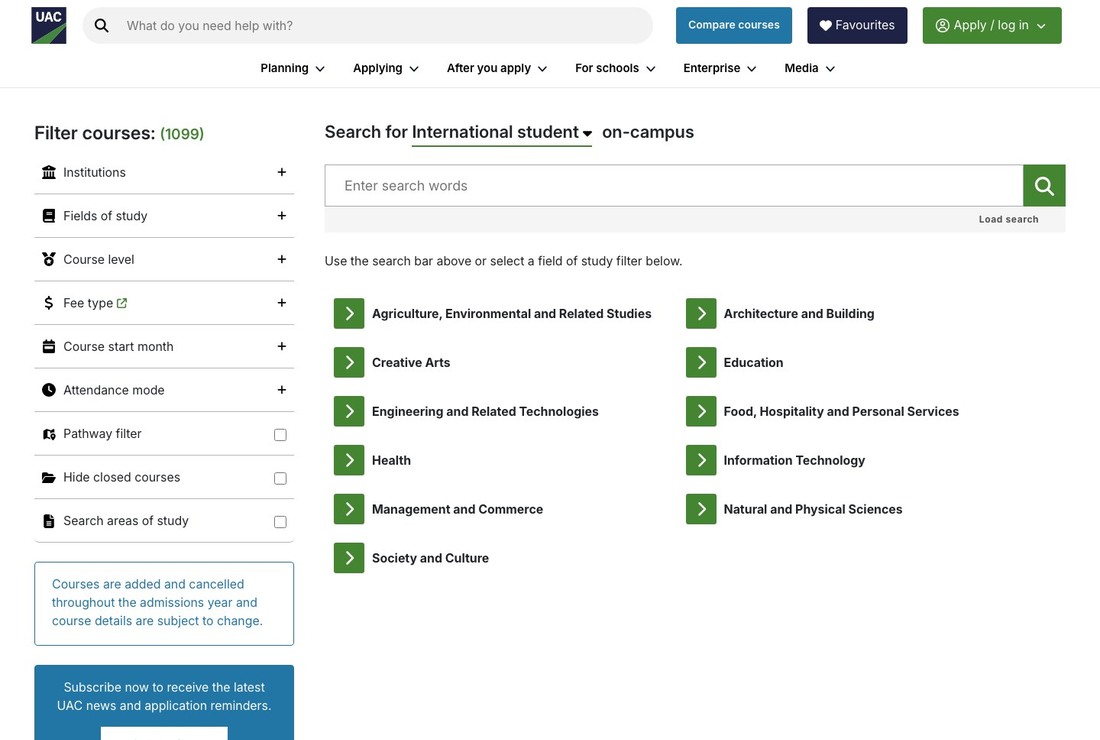Click the Information Technology link
The width and height of the screenshot is (1100, 740).
[794, 460]
